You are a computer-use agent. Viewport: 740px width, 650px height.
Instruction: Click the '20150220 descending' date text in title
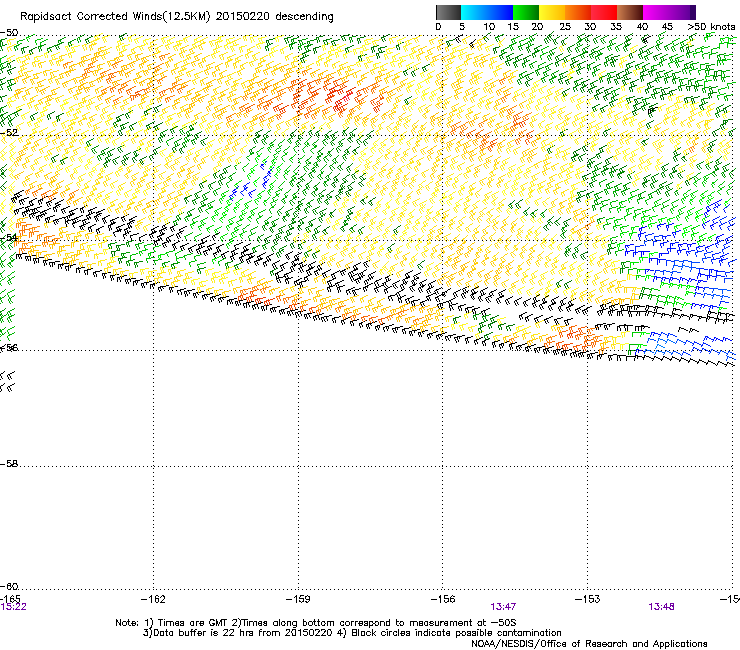tap(275, 17)
